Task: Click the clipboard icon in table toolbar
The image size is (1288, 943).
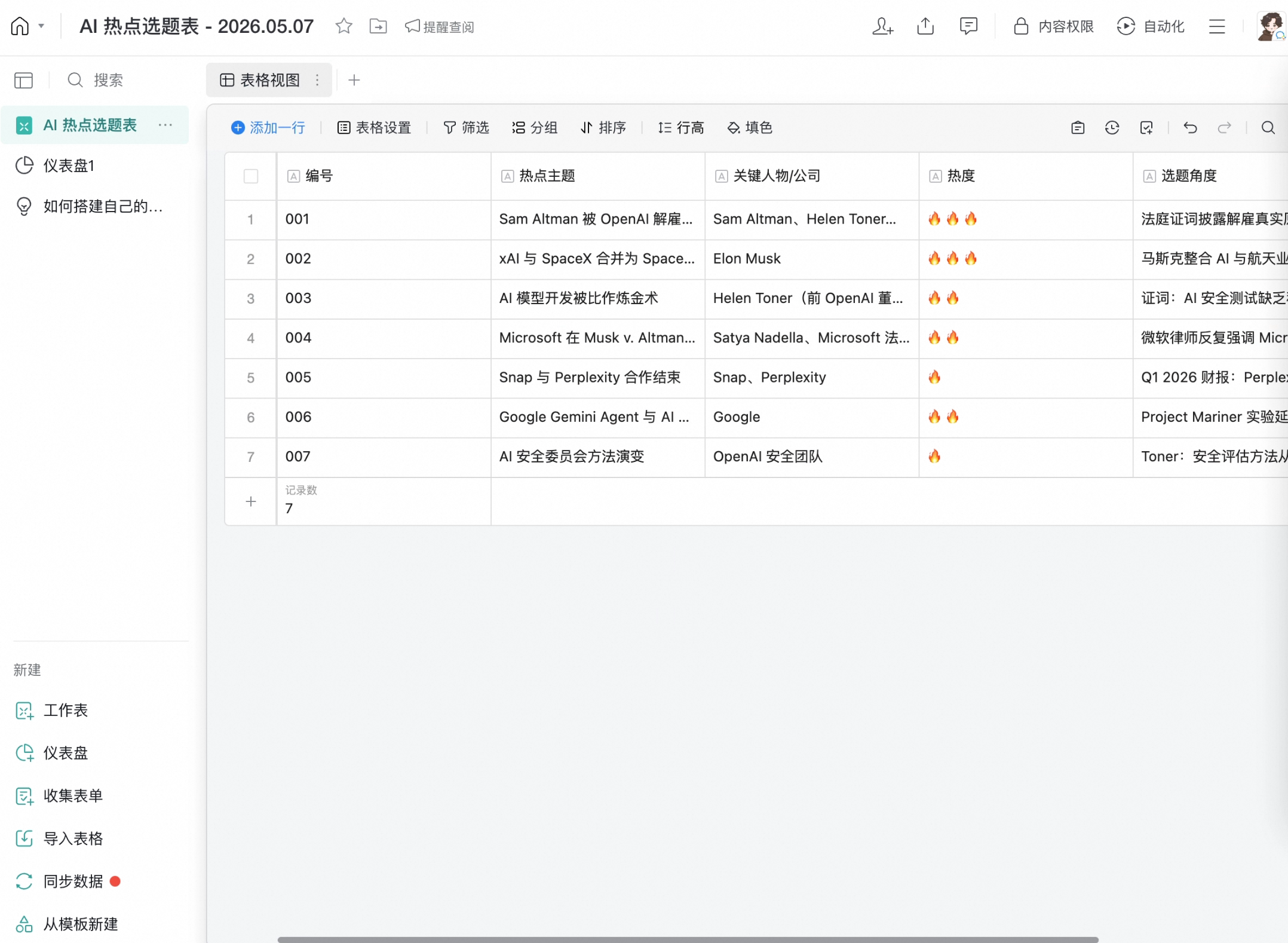Action: 1078,127
